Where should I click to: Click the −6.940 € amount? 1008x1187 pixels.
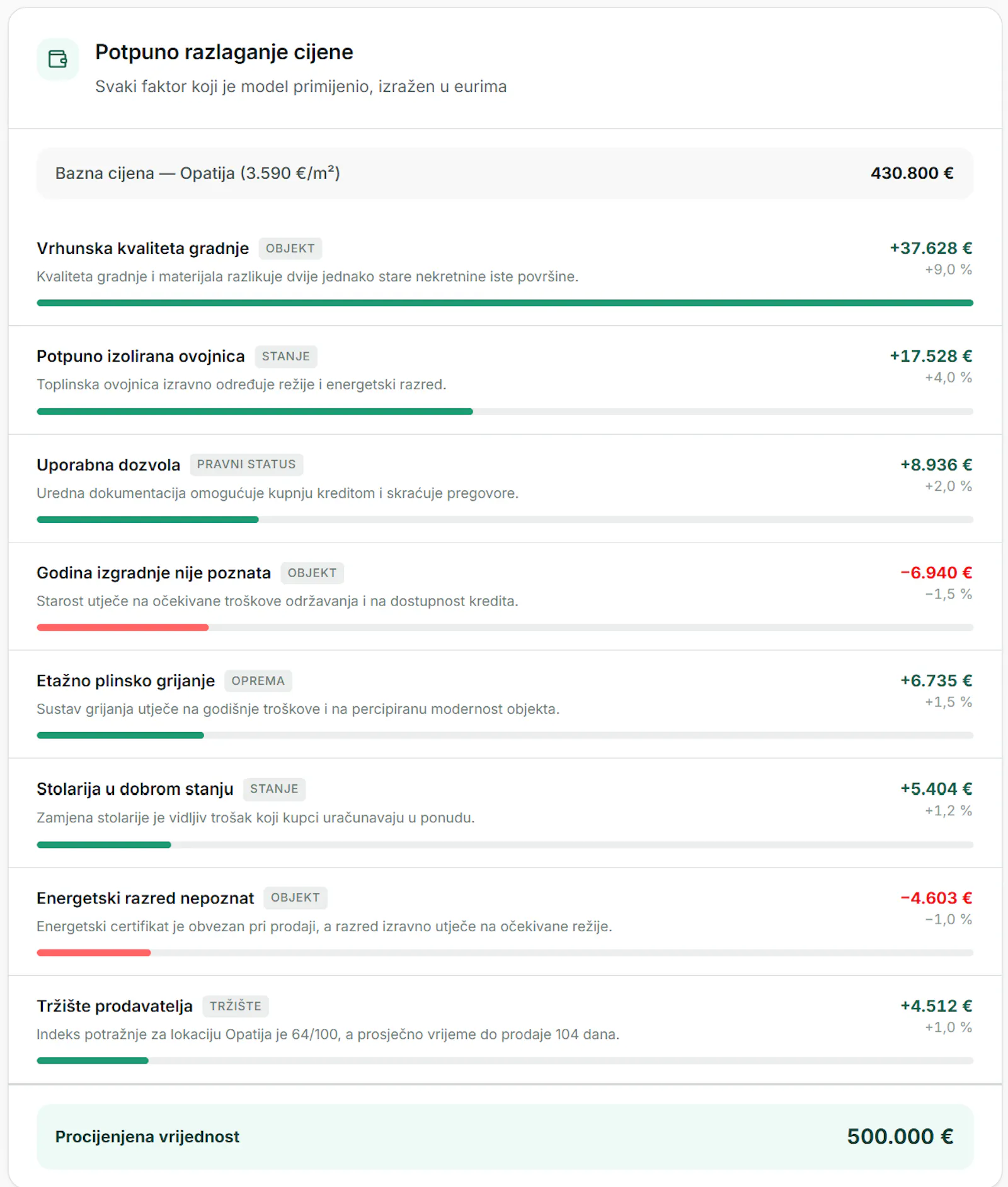(x=936, y=573)
